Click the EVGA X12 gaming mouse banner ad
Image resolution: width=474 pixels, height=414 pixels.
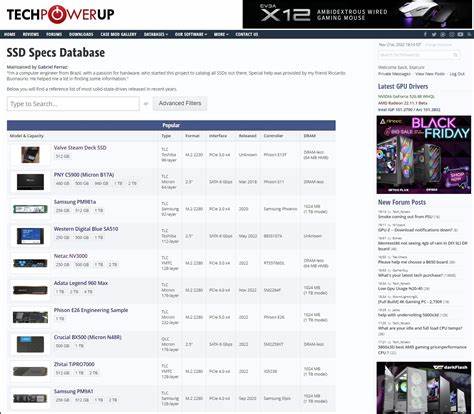click(x=357, y=14)
